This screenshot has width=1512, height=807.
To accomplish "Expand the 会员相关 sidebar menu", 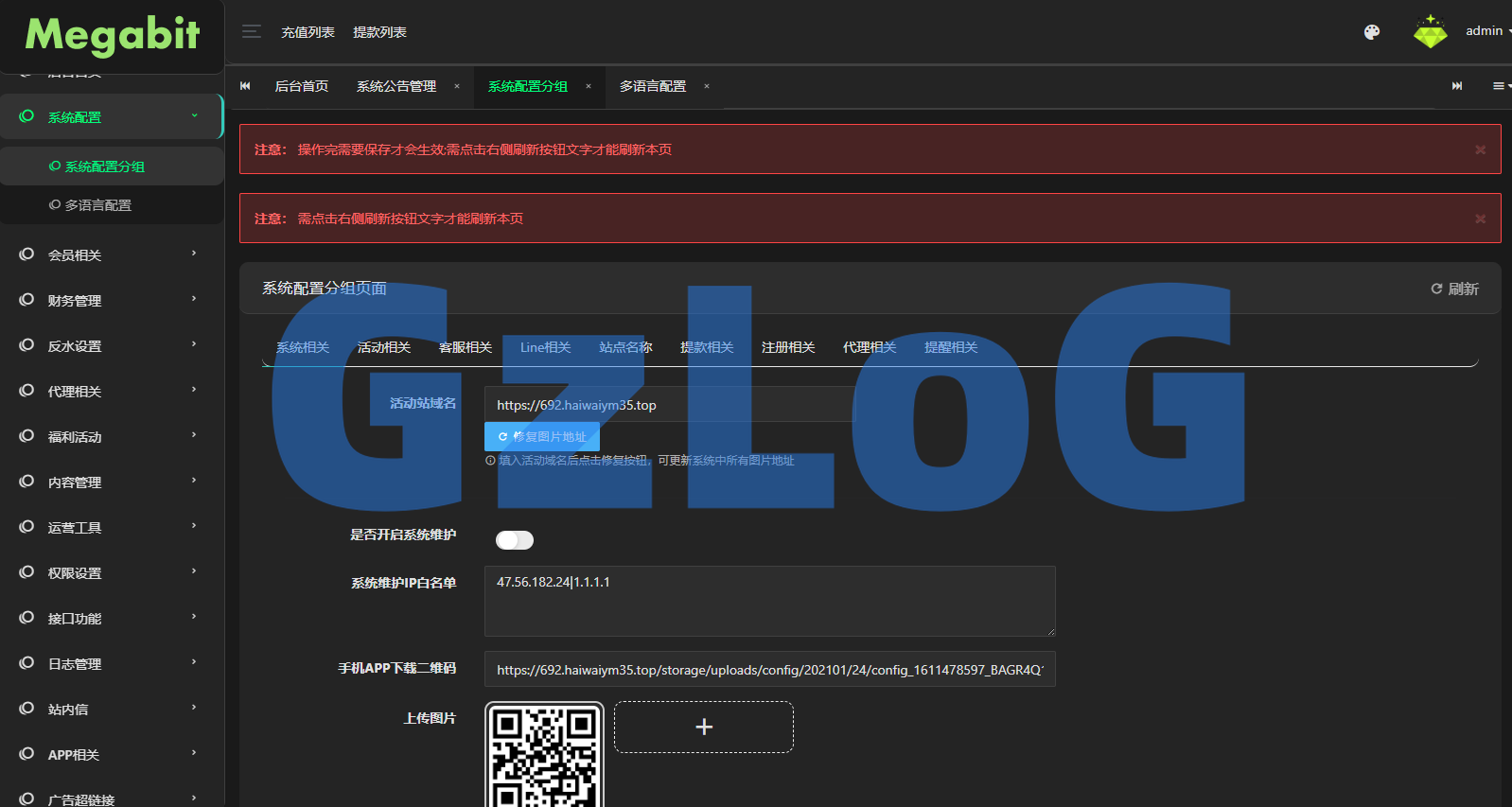I will click(x=112, y=254).
